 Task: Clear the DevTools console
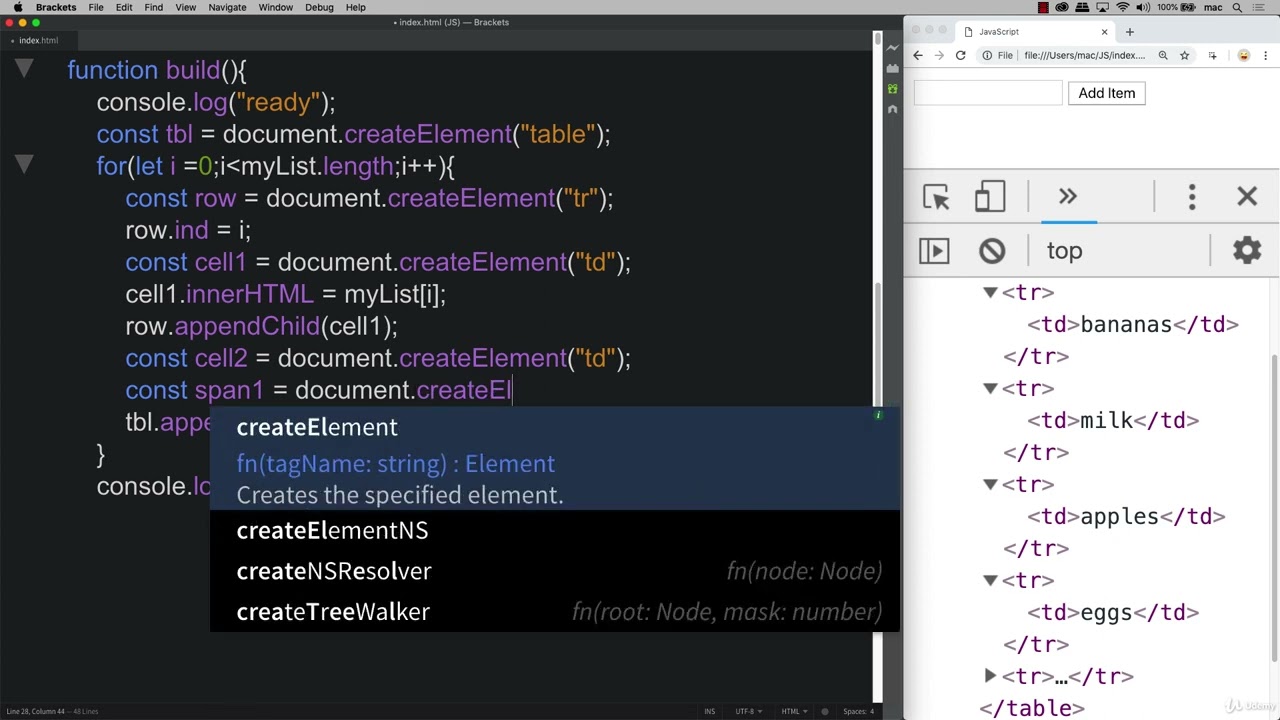pyautogui.click(x=992, y=251)
